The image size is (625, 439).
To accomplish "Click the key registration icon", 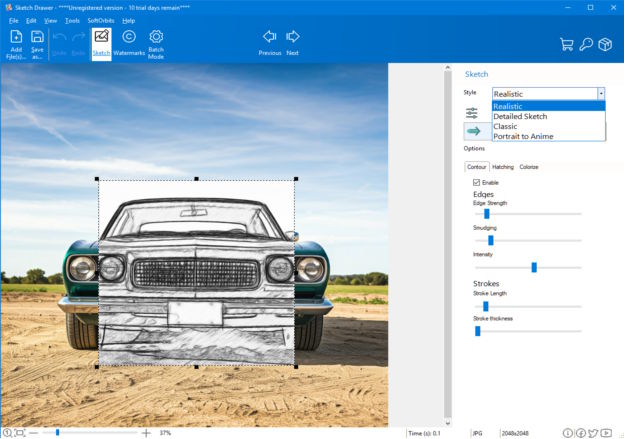I will [586, 44].
